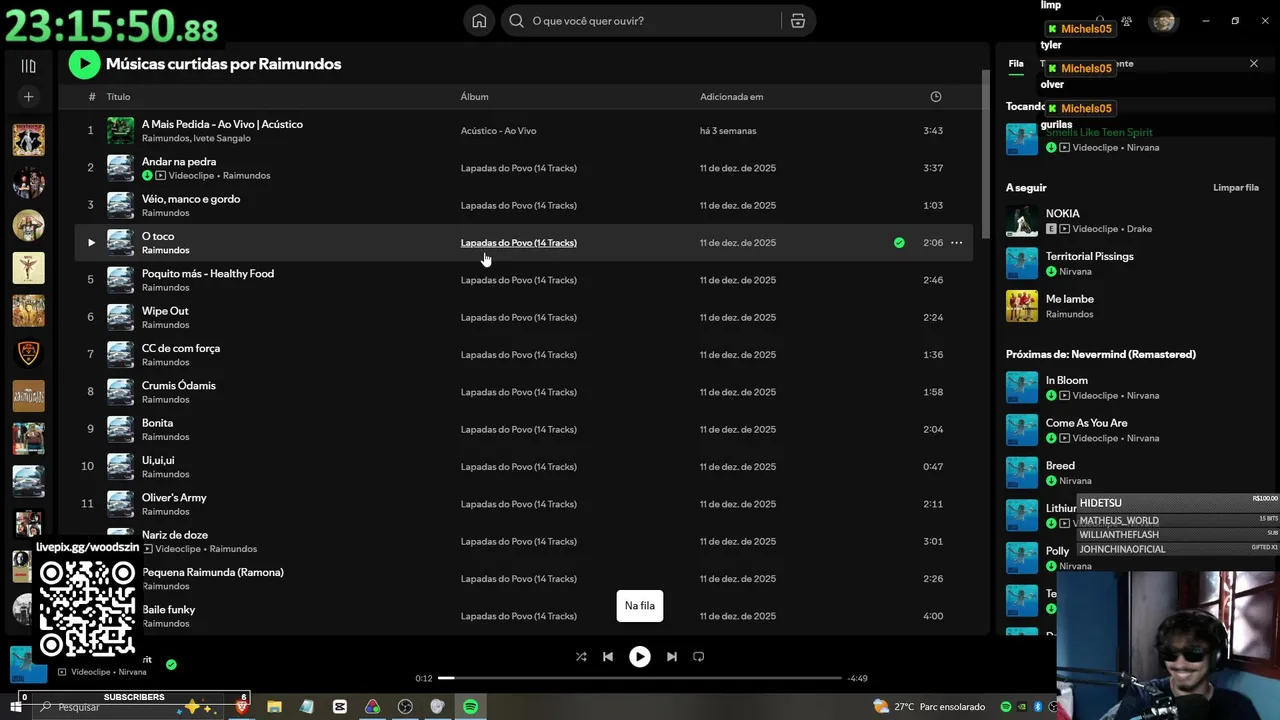
Task: Sort by 'Adicionada em' column header
Action: (x=731, y=97)
